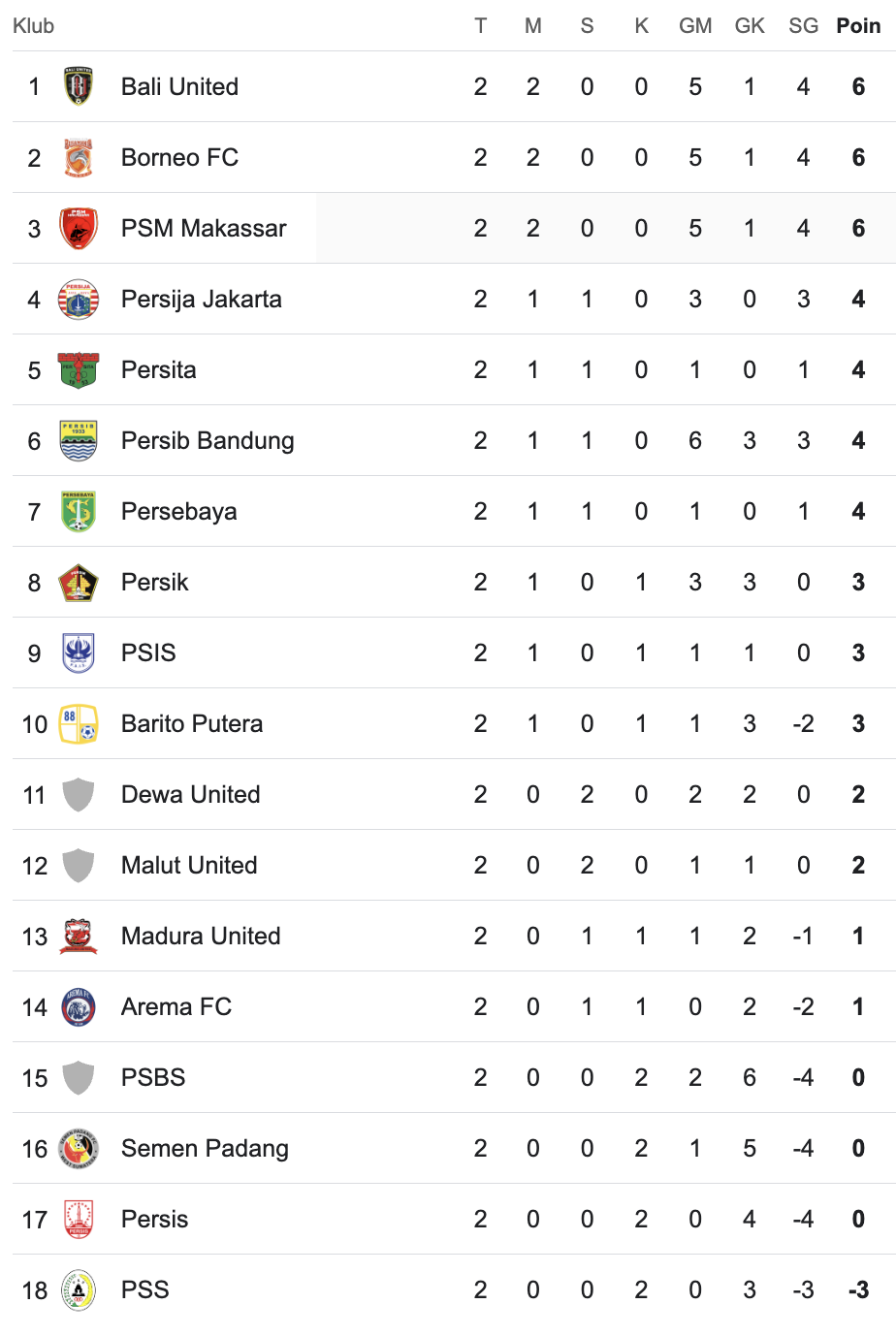The height and width of the screenshot is (1336, 896).
Task: Click the PSBS placeholder shield icon
Action: tap(79, 1077)
